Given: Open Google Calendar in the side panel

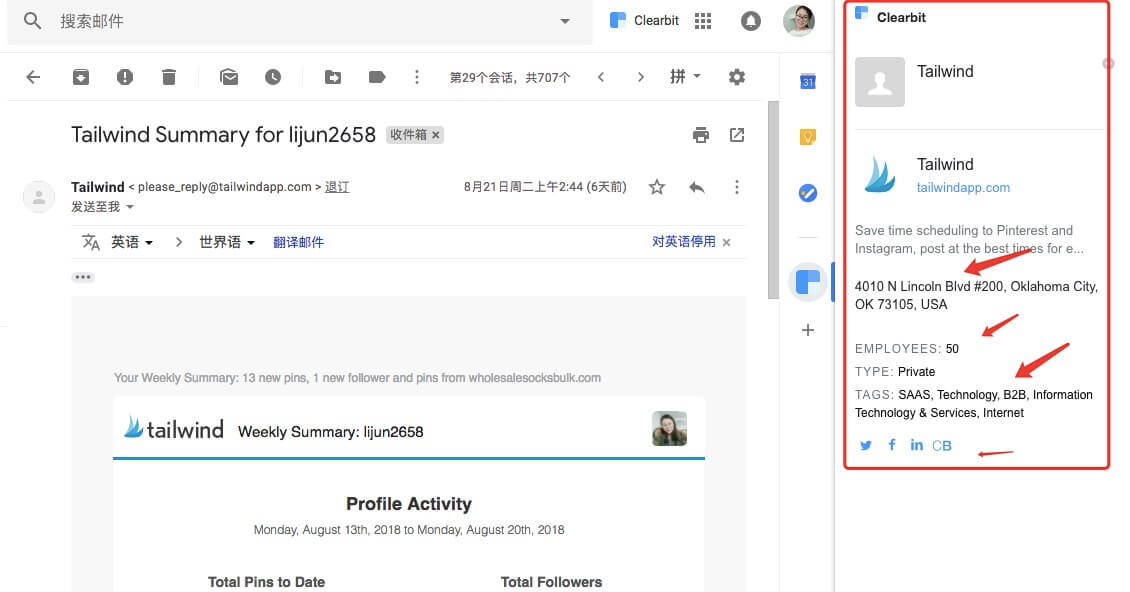Looking at the screenshot, I should [x=808, y=81].
